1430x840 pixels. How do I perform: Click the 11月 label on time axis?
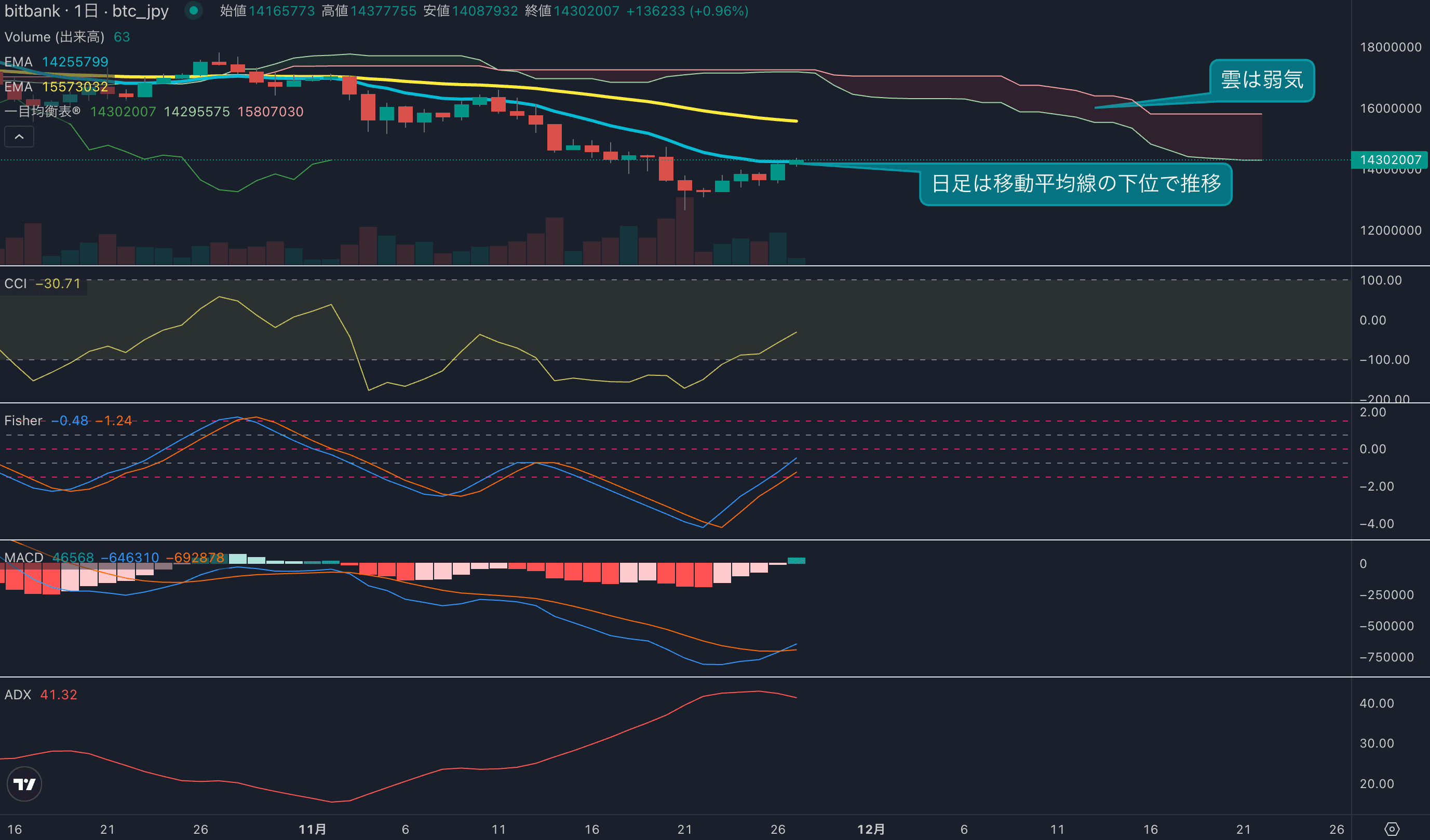pos(312,829)
